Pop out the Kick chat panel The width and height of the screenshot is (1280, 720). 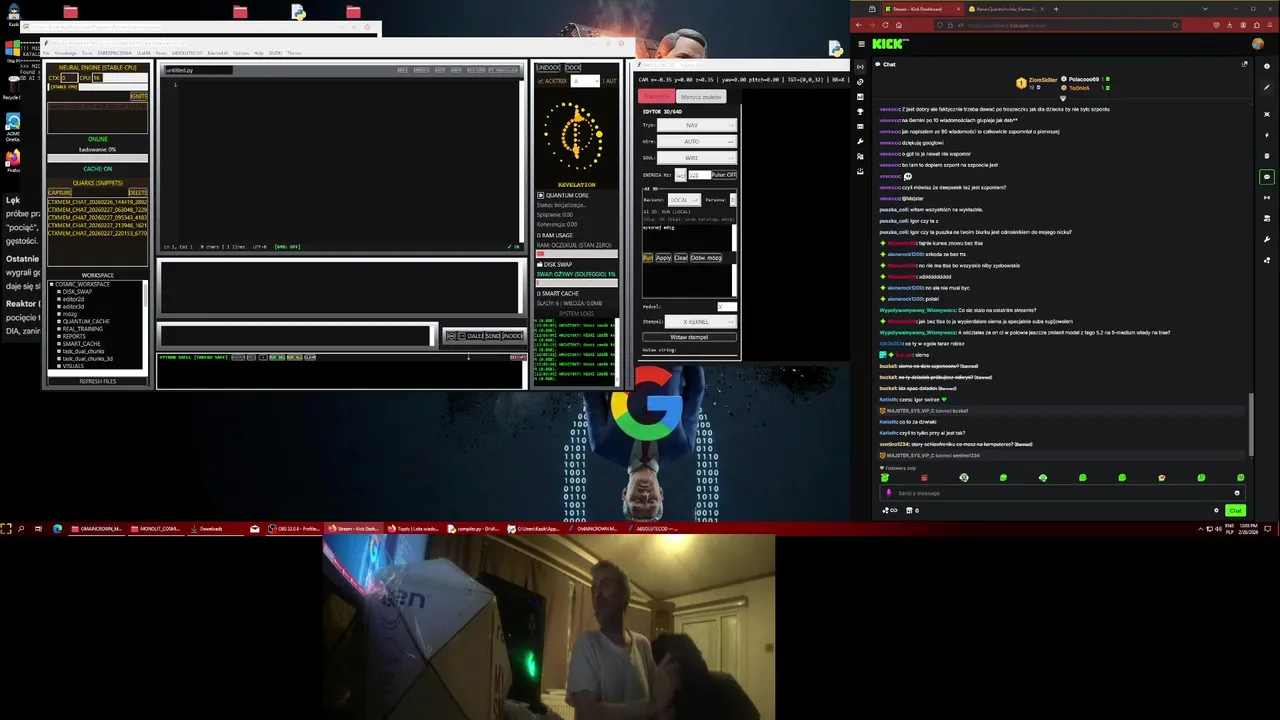(1244, 64)
